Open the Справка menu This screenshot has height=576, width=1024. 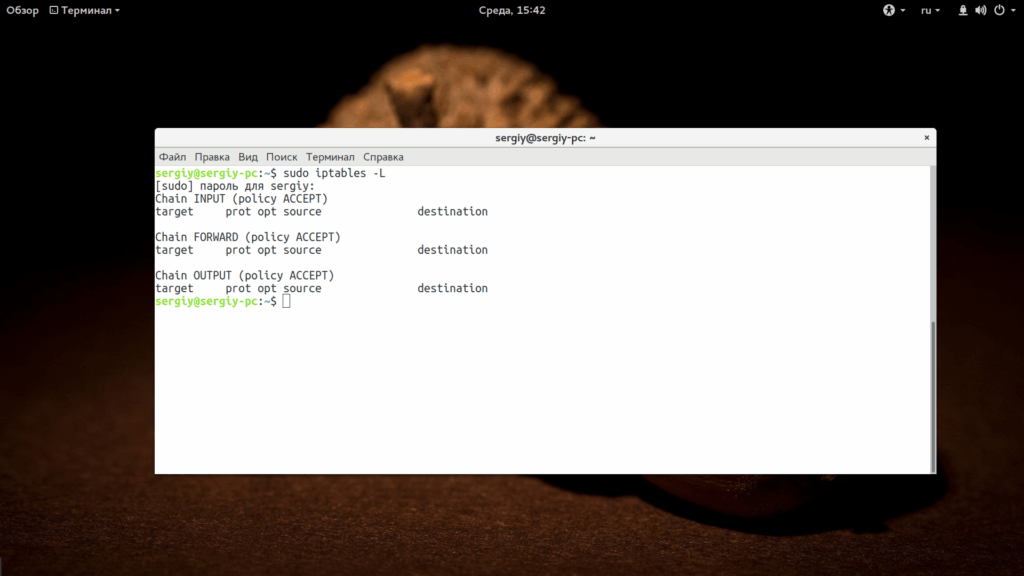(x=383, y=157)
